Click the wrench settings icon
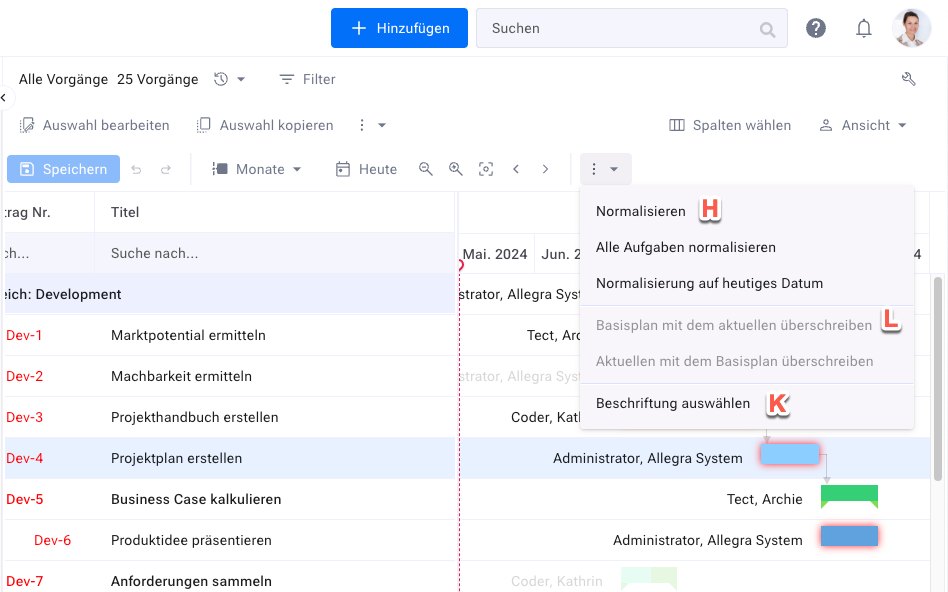This screenshot has width=948, height=592. click(909, 79)
